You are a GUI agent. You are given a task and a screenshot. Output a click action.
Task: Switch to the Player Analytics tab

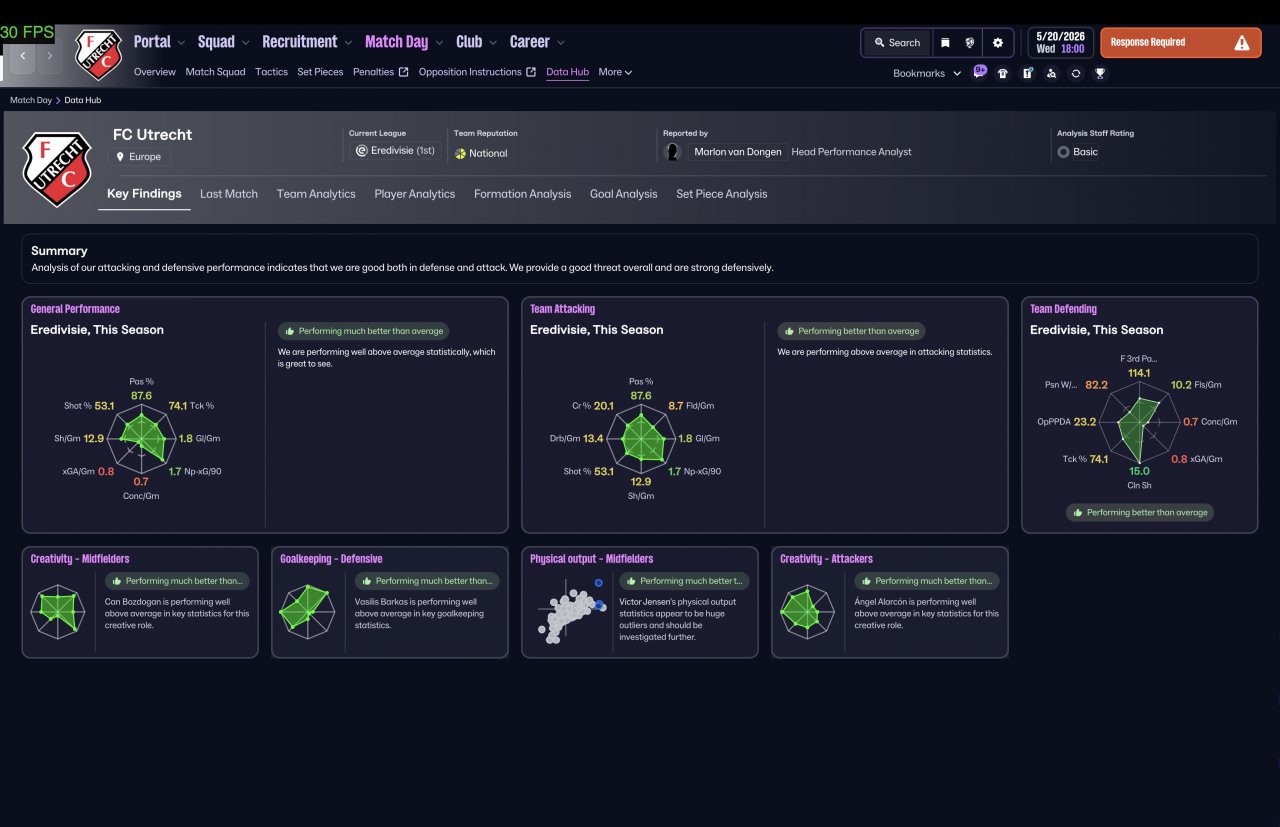point(415,194)
